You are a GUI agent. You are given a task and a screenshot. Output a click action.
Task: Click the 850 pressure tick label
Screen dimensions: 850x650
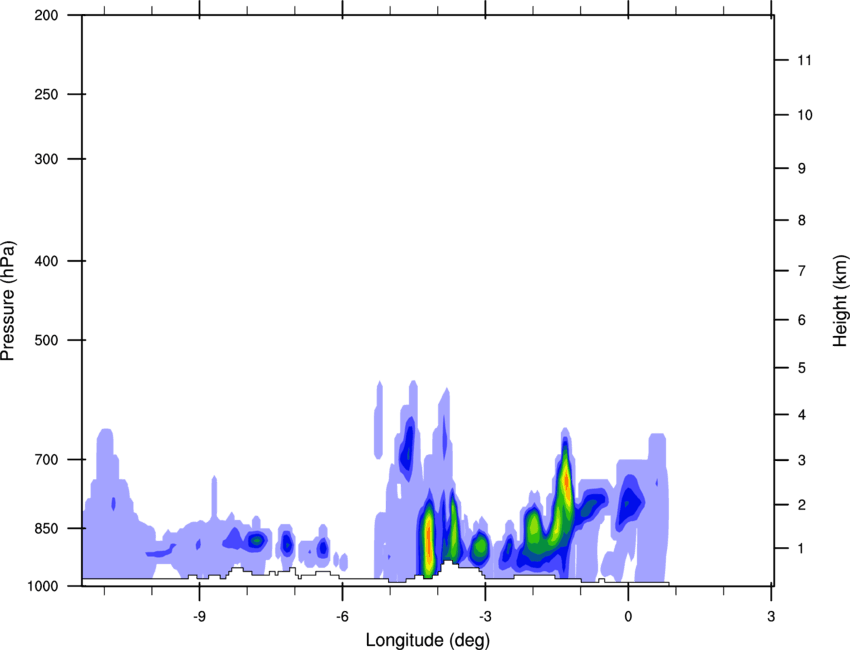tap(46, 528)
